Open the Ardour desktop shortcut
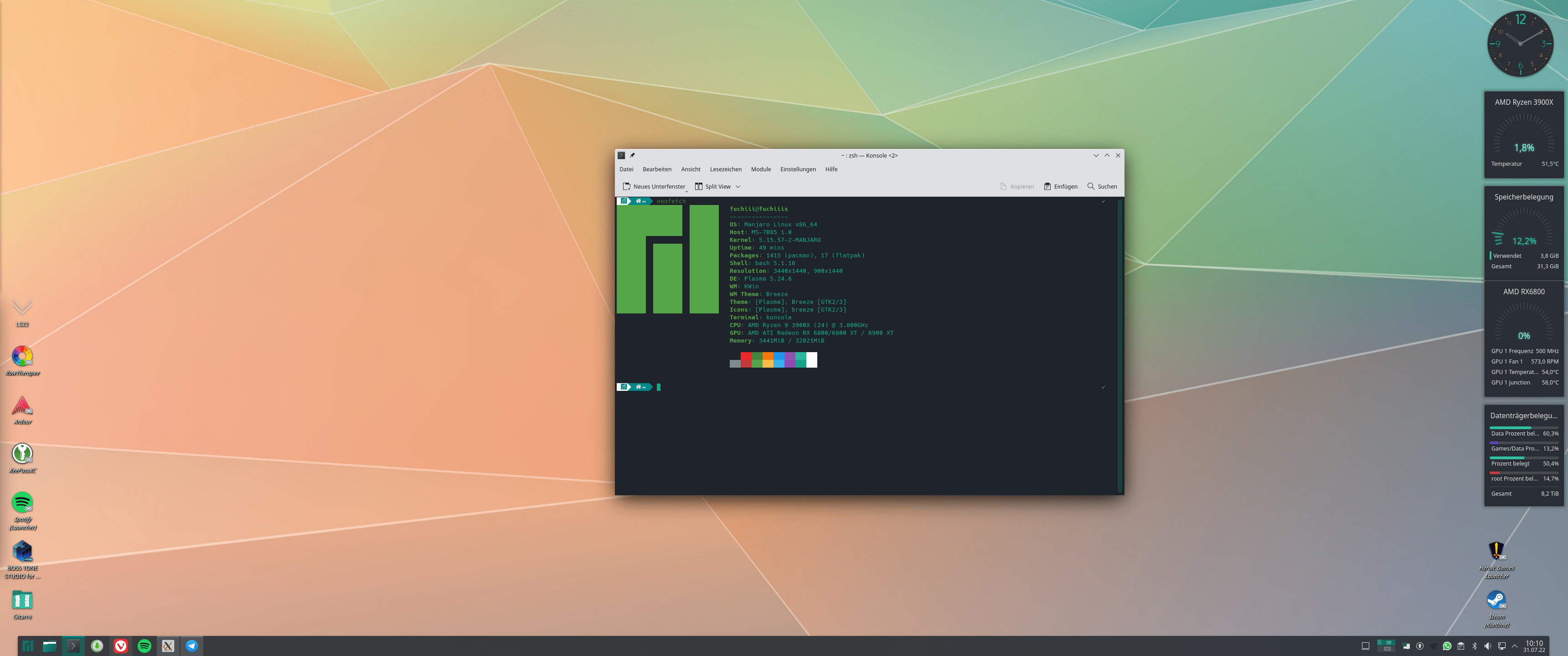The width and height of the screenshot is (1568, 656). (22, 410)
